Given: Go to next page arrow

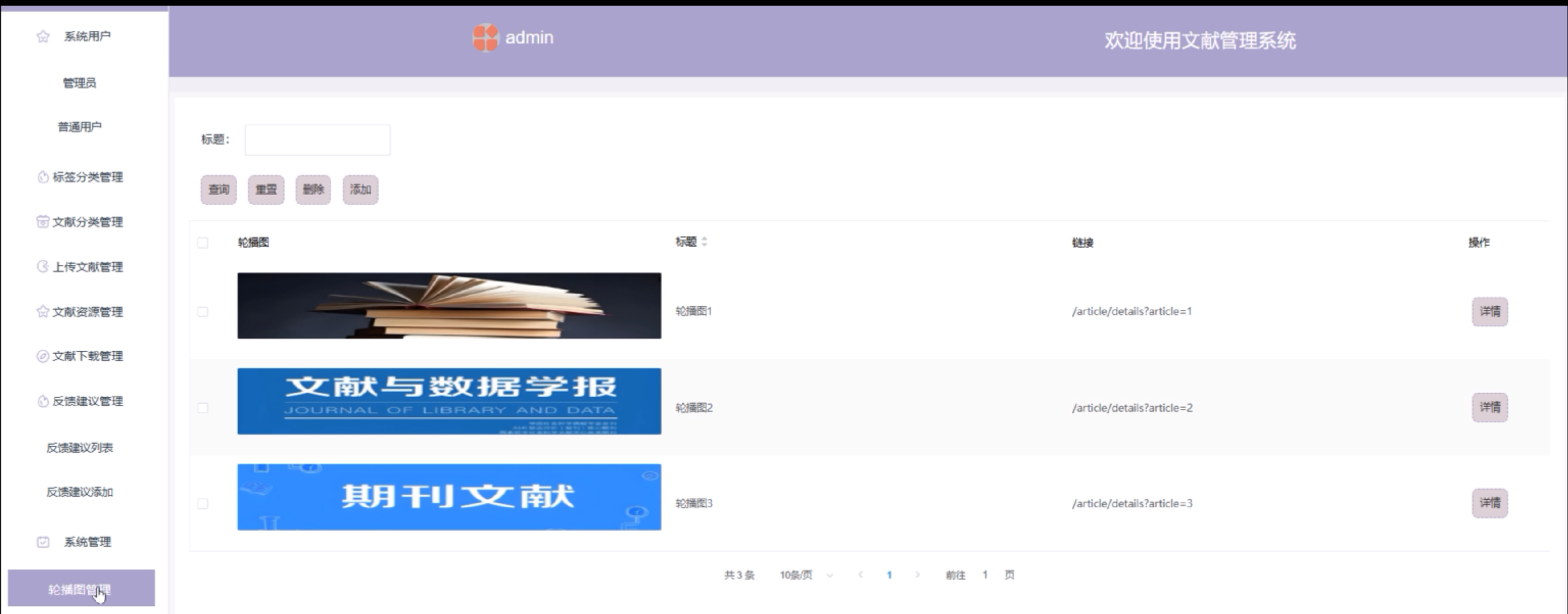Looking at the screenshot, I should pos(918,575).
